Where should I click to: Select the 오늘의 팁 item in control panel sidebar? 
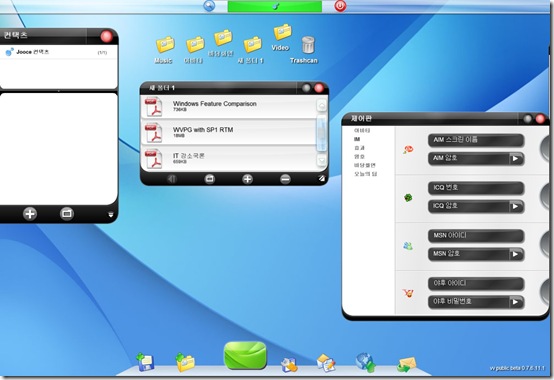(x=365, y=174)
